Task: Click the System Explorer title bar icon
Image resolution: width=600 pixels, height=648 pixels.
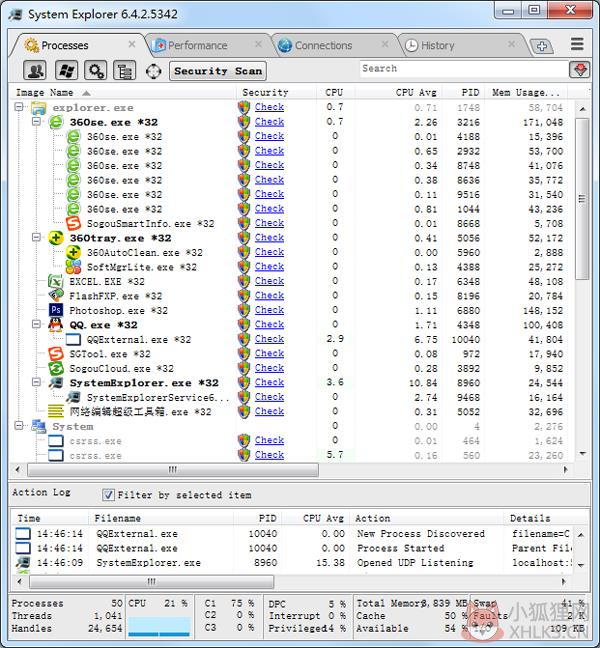Action: coord(16,14)
